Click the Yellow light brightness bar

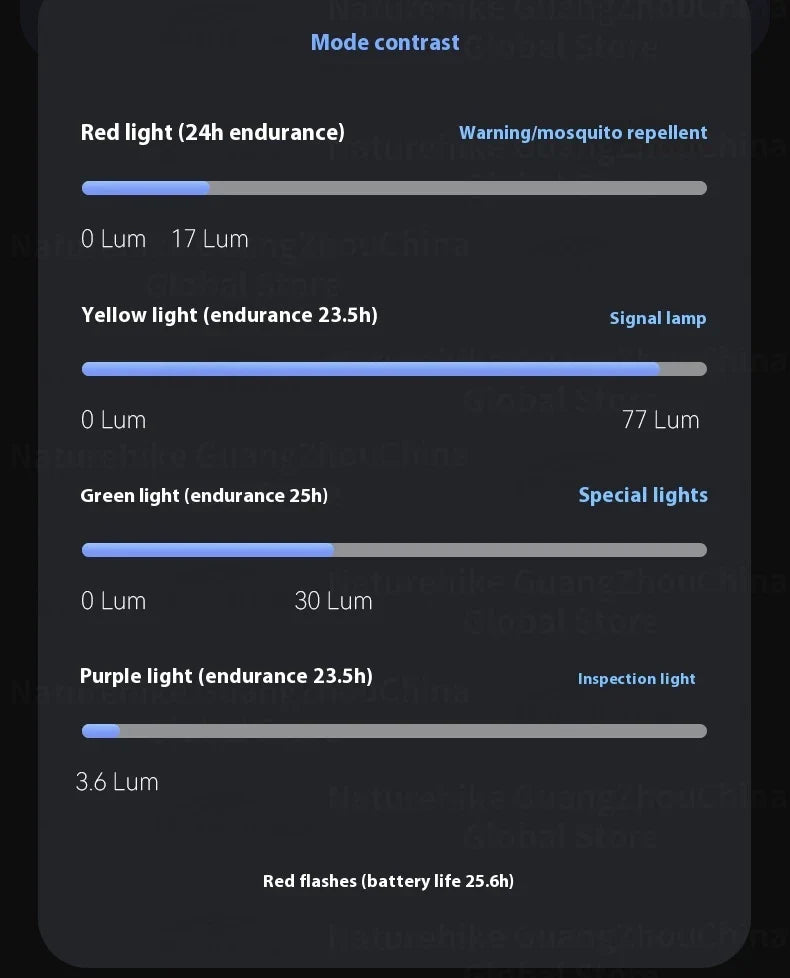point(394,369)
